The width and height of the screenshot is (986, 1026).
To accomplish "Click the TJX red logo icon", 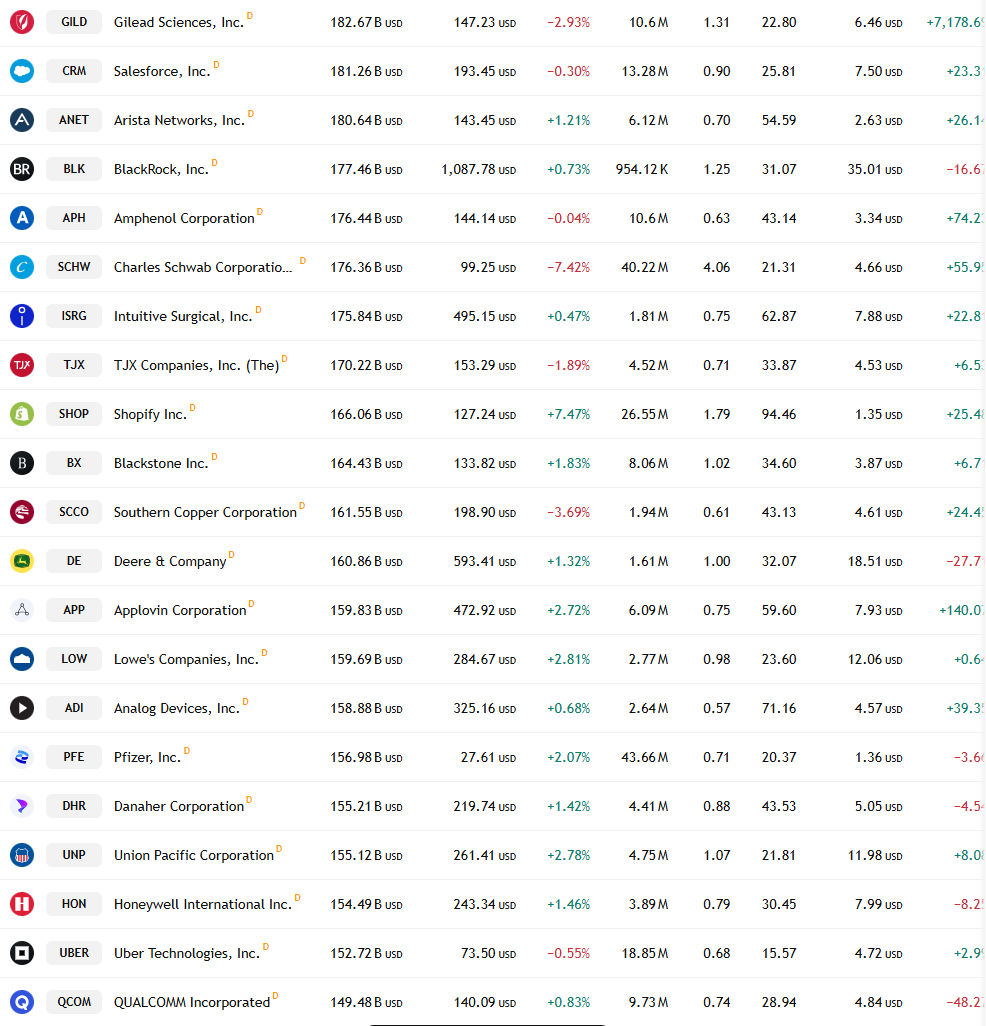I will pyautogui.click(x=22, y=364).
